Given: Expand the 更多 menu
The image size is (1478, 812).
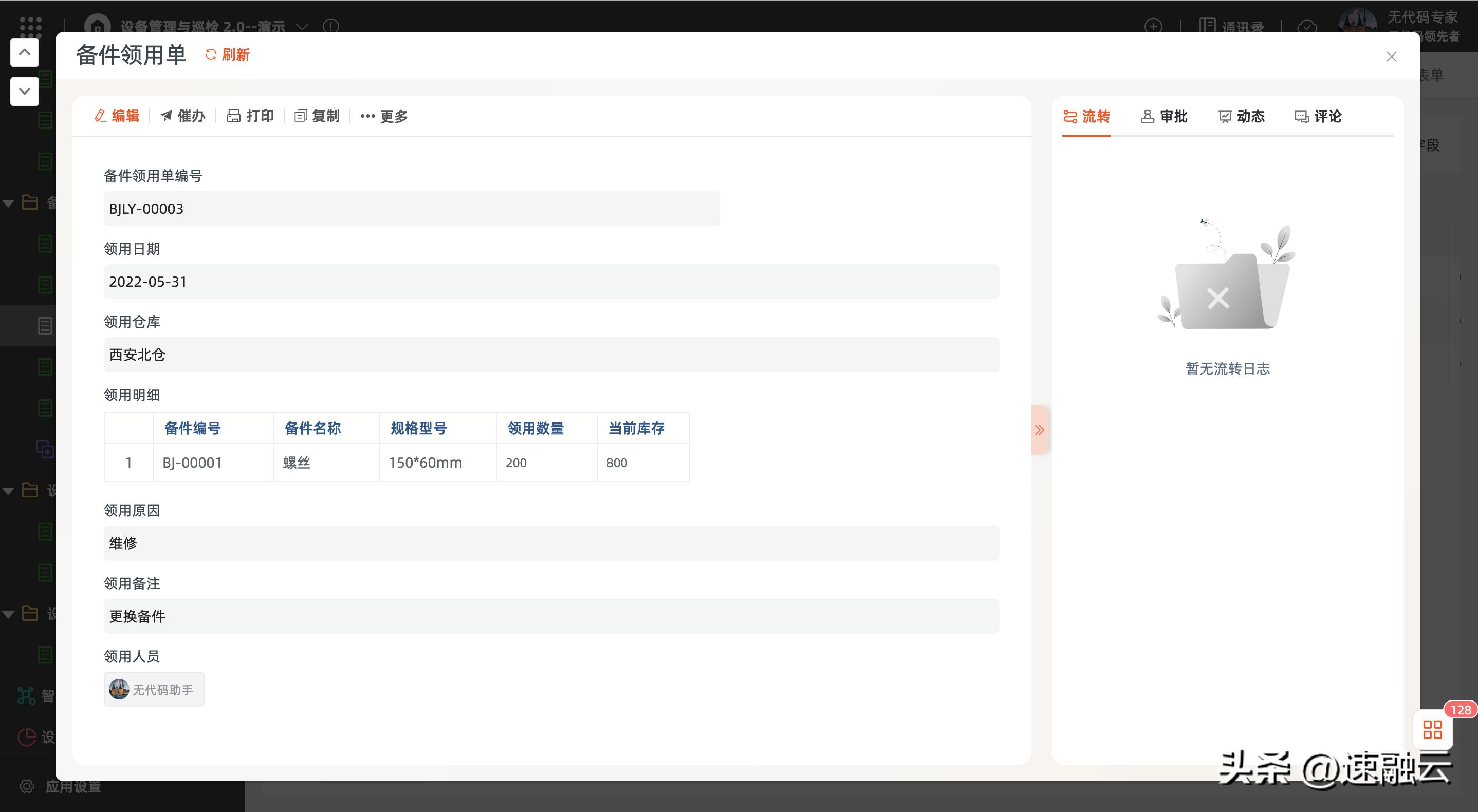Looking at the screenshot, I should [384, 116].
